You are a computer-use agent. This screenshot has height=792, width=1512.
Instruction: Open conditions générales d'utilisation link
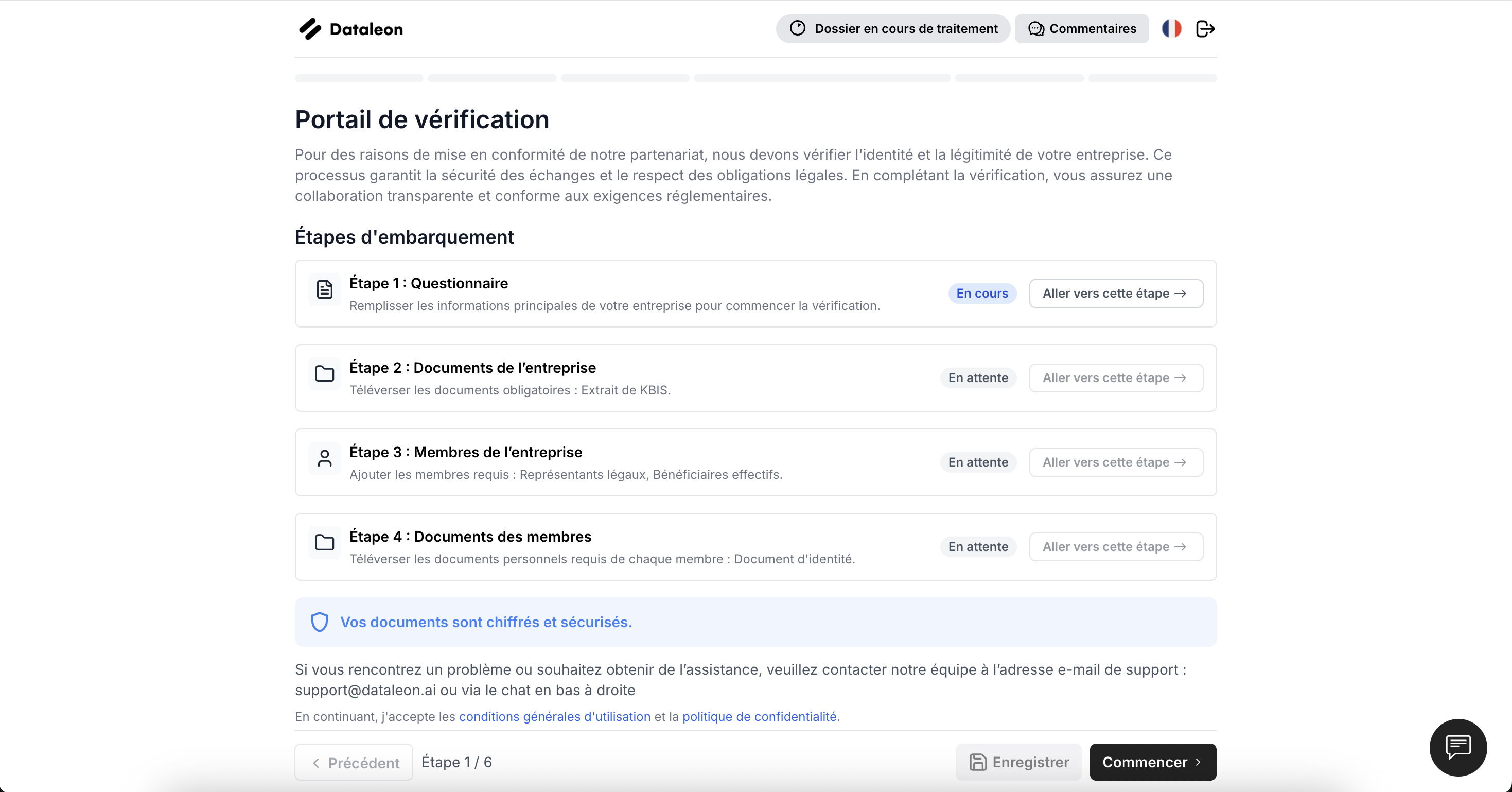pos(555,717)
